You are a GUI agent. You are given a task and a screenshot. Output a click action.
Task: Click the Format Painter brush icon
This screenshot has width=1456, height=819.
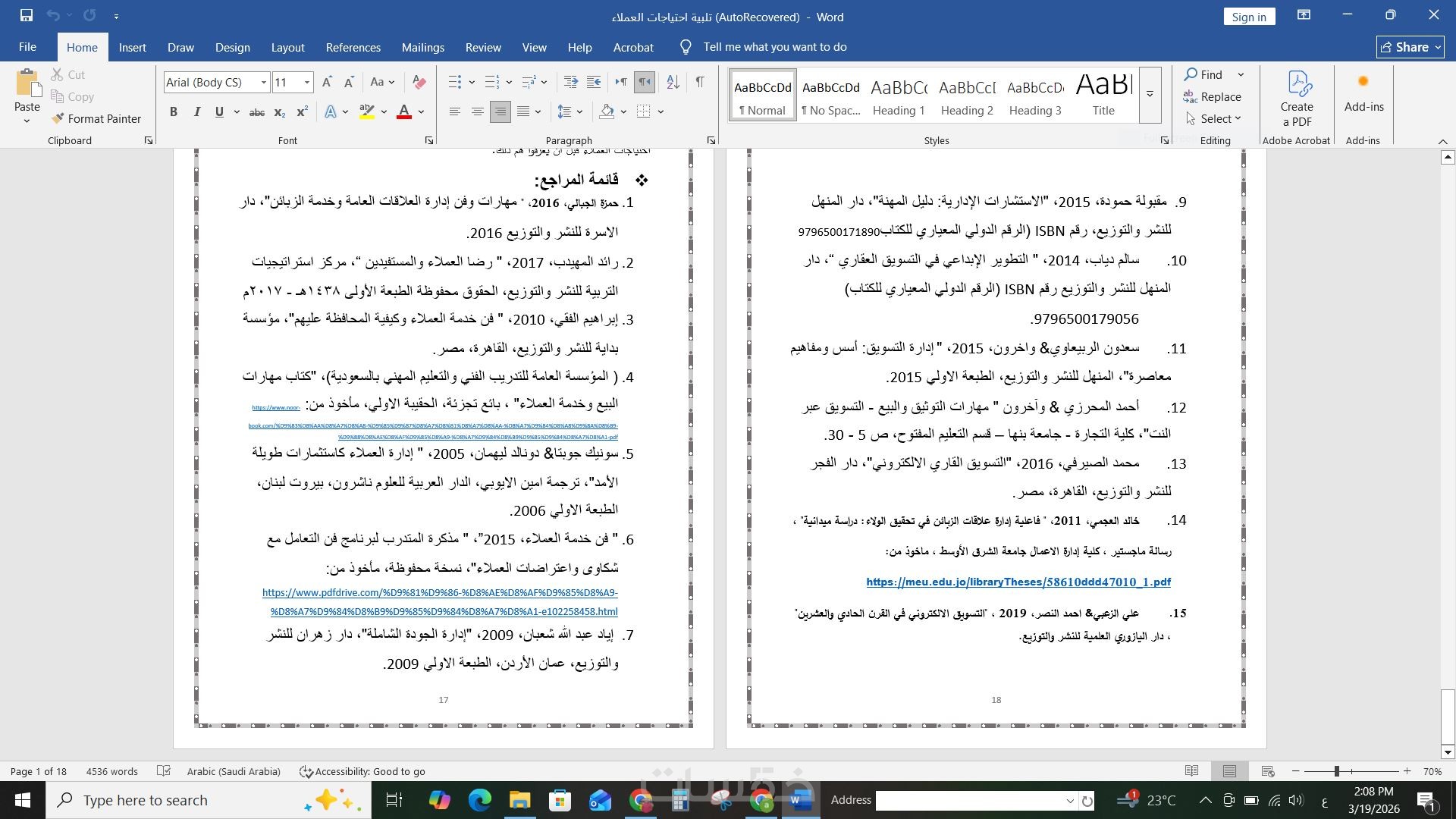58,118
